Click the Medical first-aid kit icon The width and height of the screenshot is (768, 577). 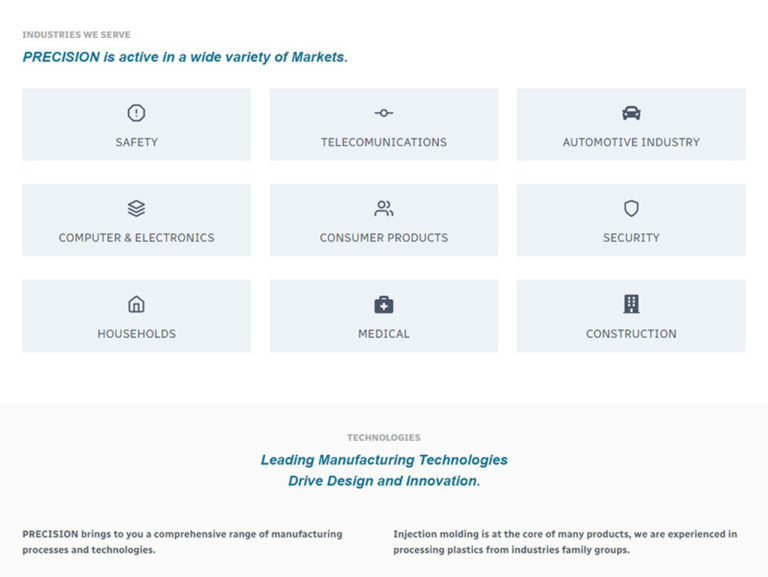pyautogui.click(x=384, y=304)
